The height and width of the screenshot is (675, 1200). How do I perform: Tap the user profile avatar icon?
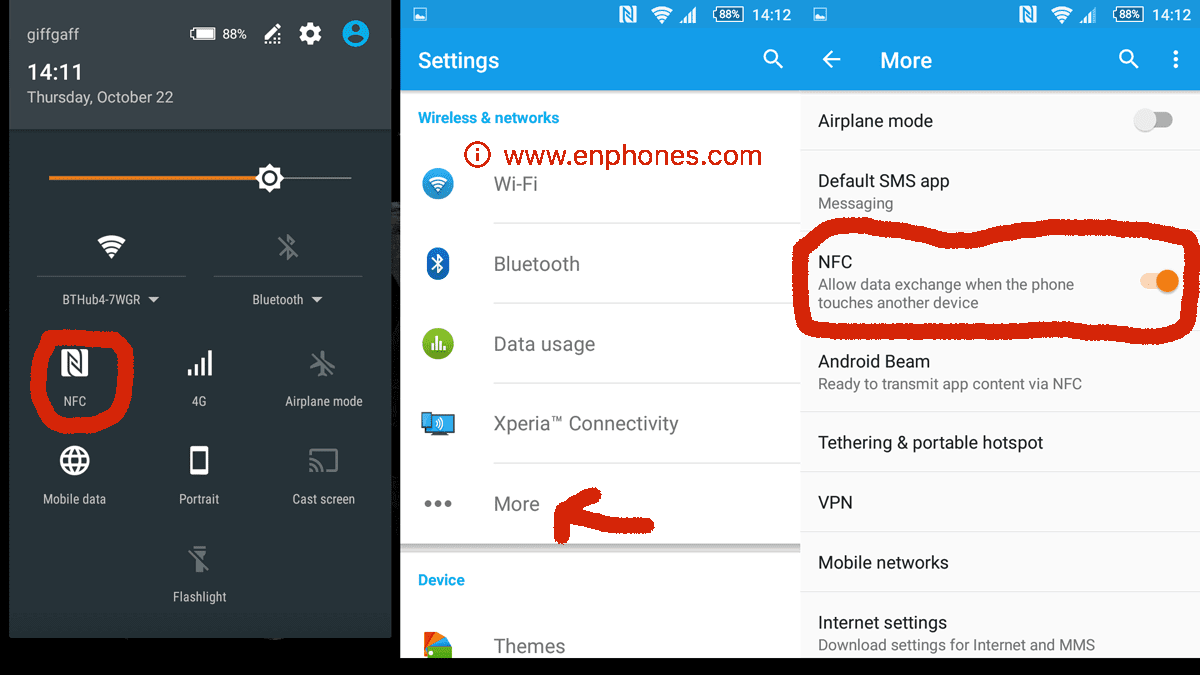[355, 34]
